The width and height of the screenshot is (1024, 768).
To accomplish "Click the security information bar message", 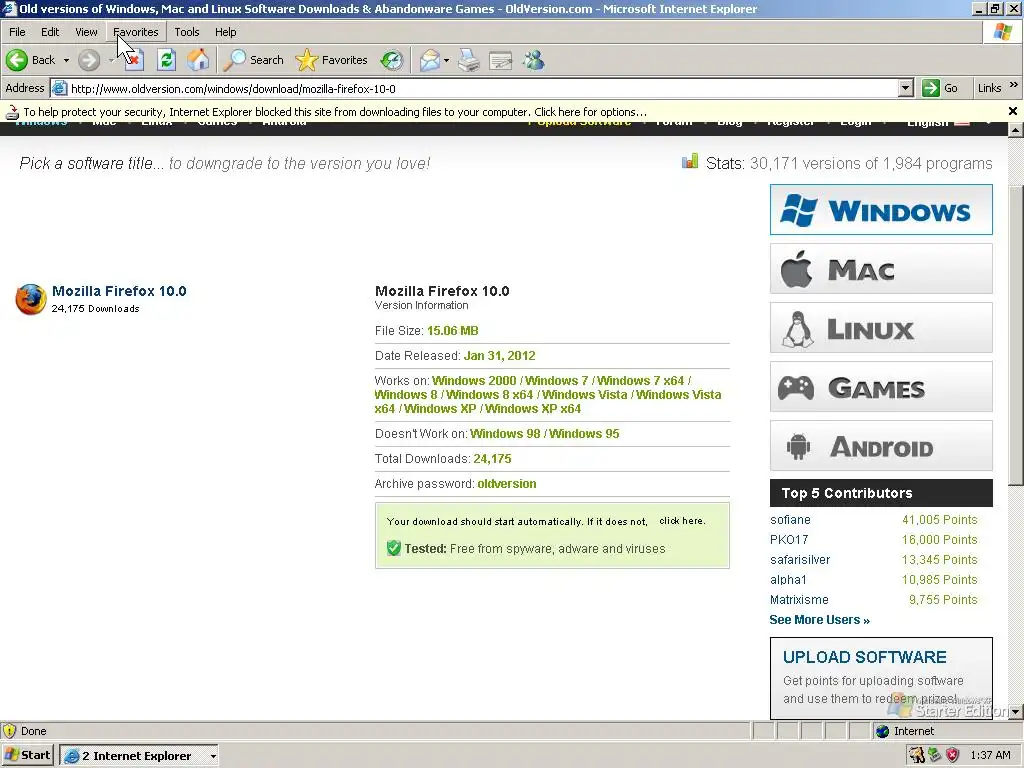I will (x=335, y=112).
